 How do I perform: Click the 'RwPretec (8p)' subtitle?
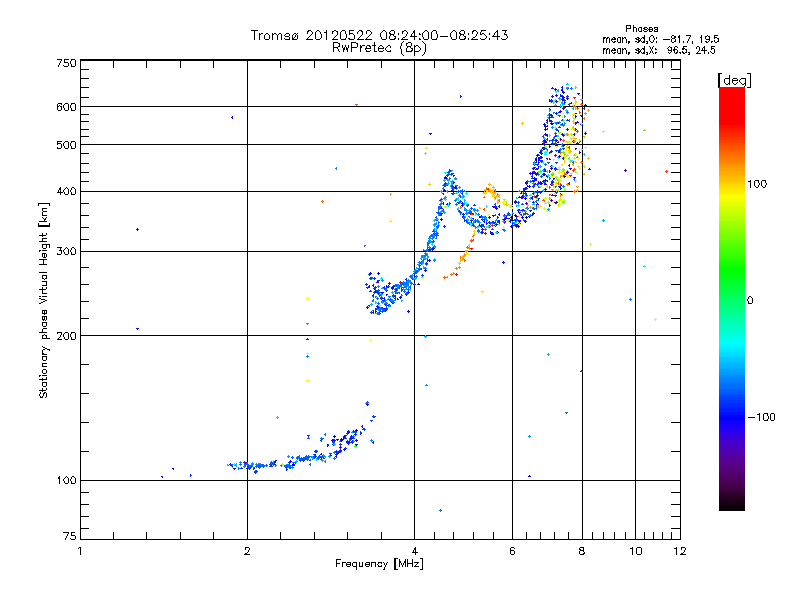379,48
